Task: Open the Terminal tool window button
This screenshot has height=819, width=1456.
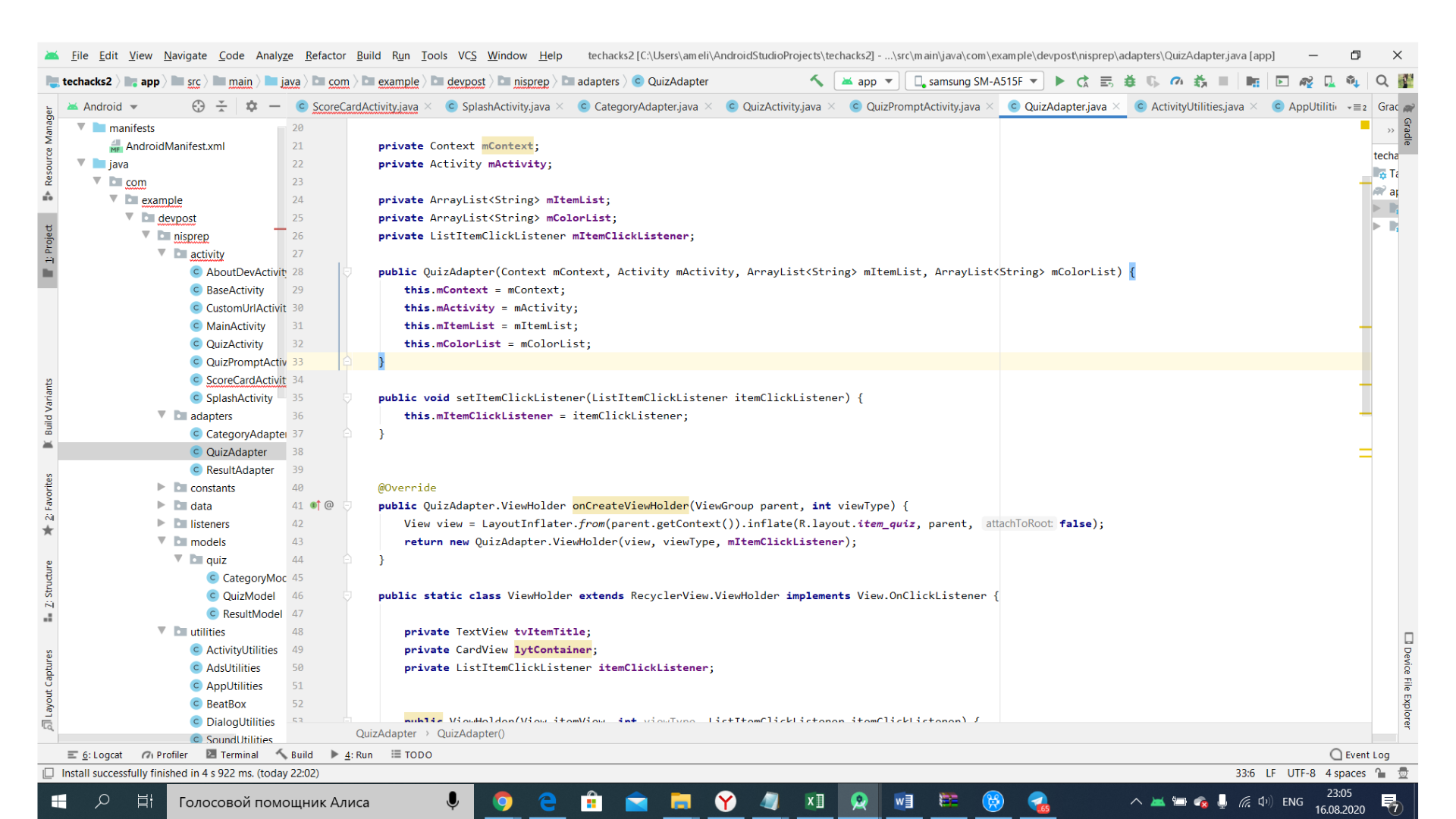Action: coord(233,755)
